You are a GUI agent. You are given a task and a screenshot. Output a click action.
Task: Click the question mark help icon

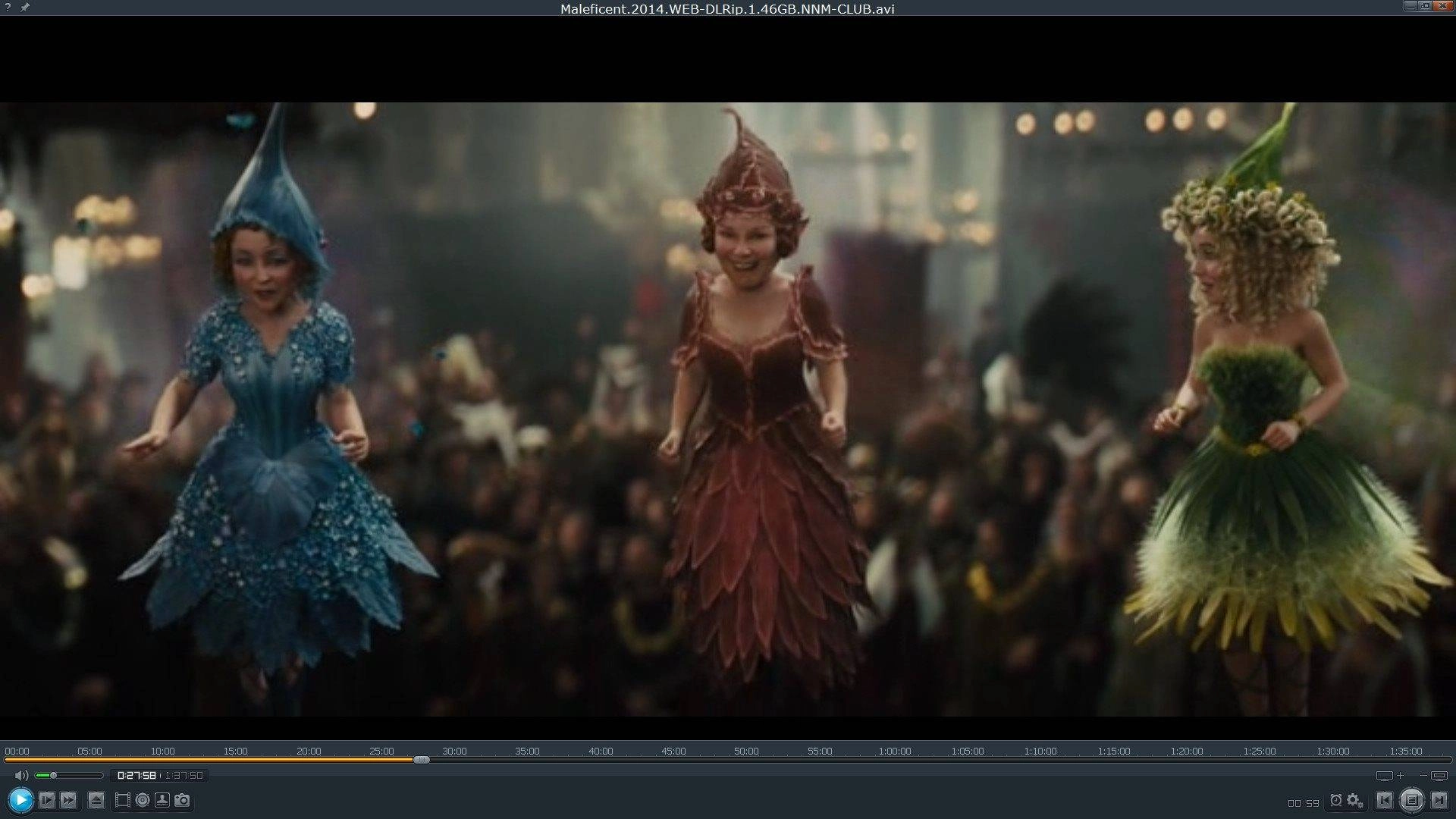pos(7,7)
